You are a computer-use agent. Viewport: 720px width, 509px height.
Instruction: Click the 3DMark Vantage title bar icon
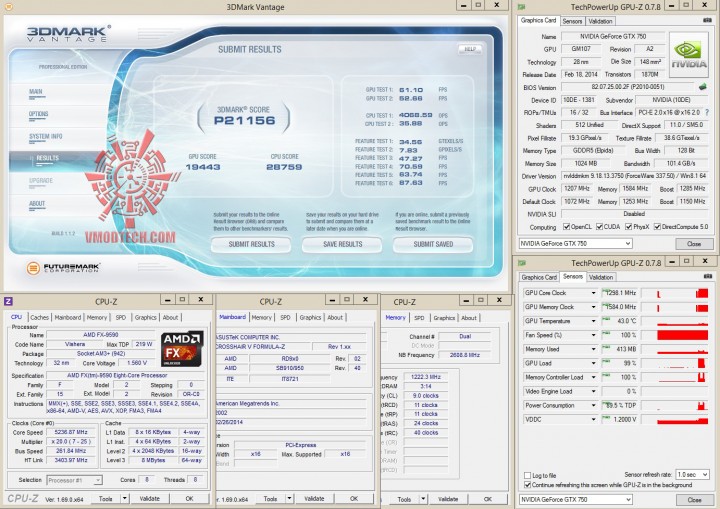tap(8, 7)
